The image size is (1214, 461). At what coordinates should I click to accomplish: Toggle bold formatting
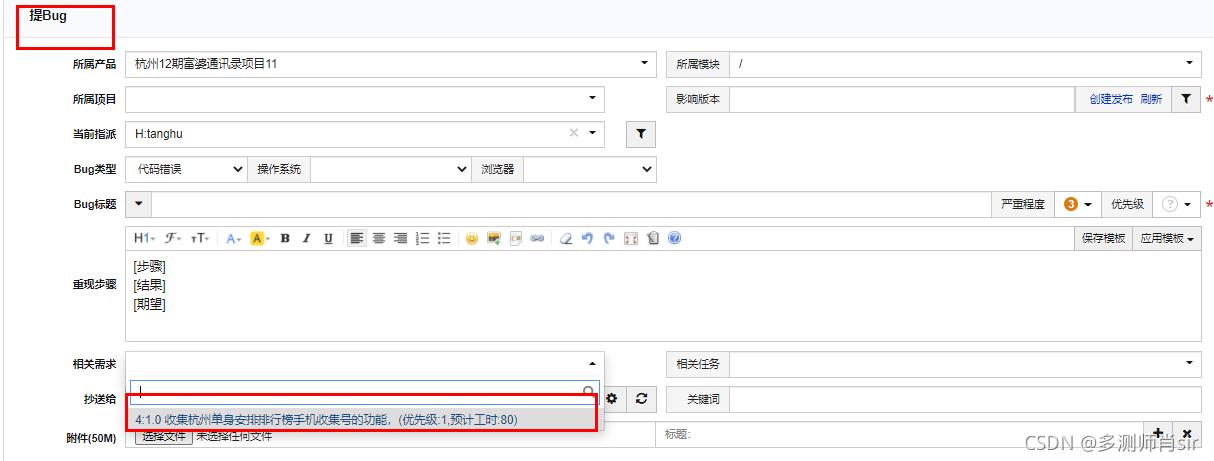coord(285,238)
